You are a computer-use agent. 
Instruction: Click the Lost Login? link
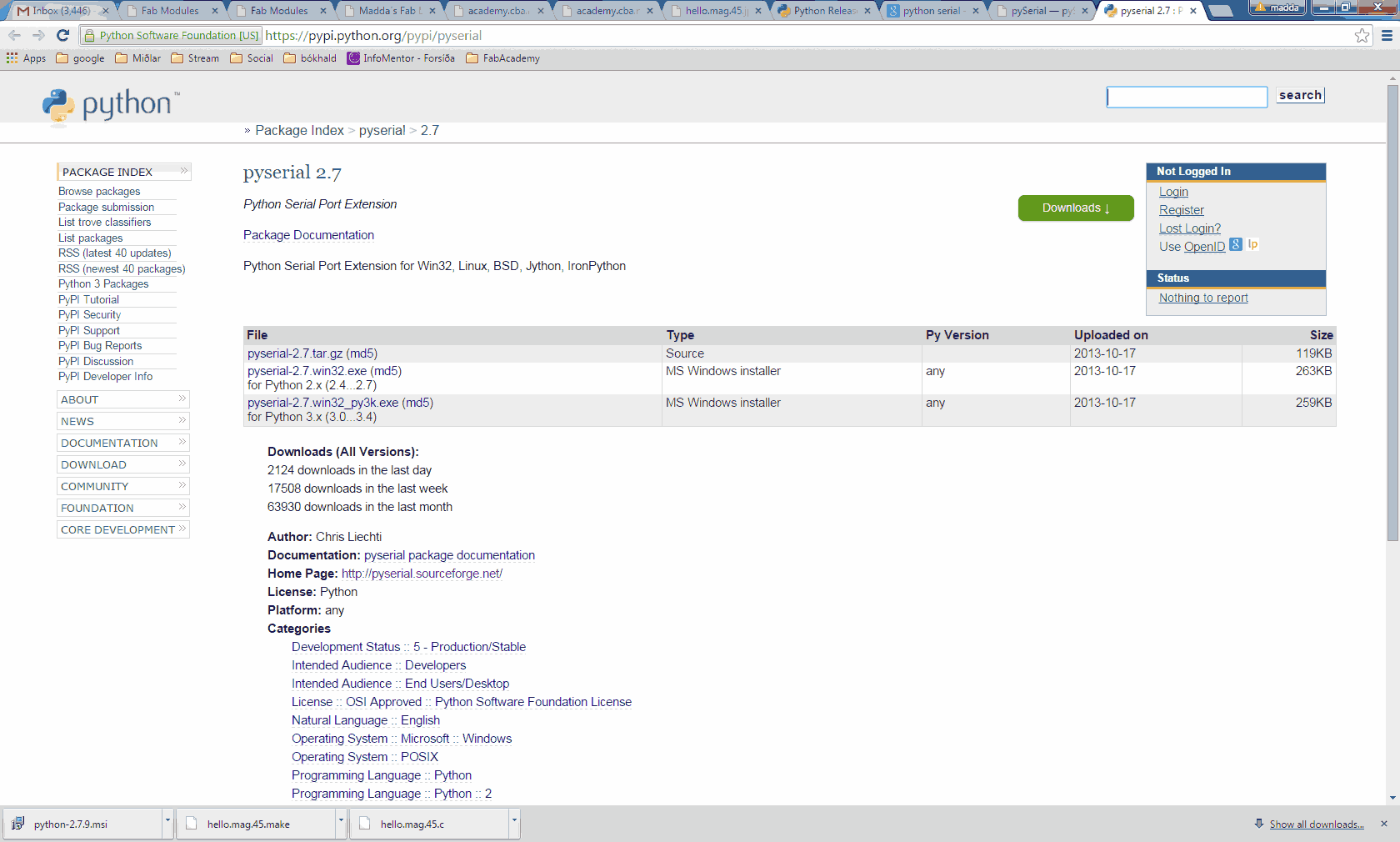[x=1190, y=228]
